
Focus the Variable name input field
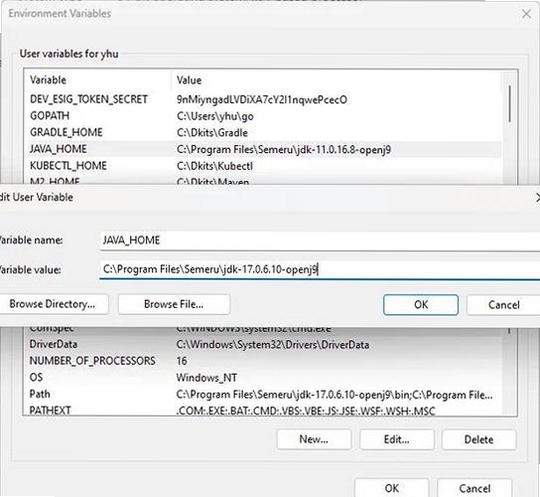320,240
